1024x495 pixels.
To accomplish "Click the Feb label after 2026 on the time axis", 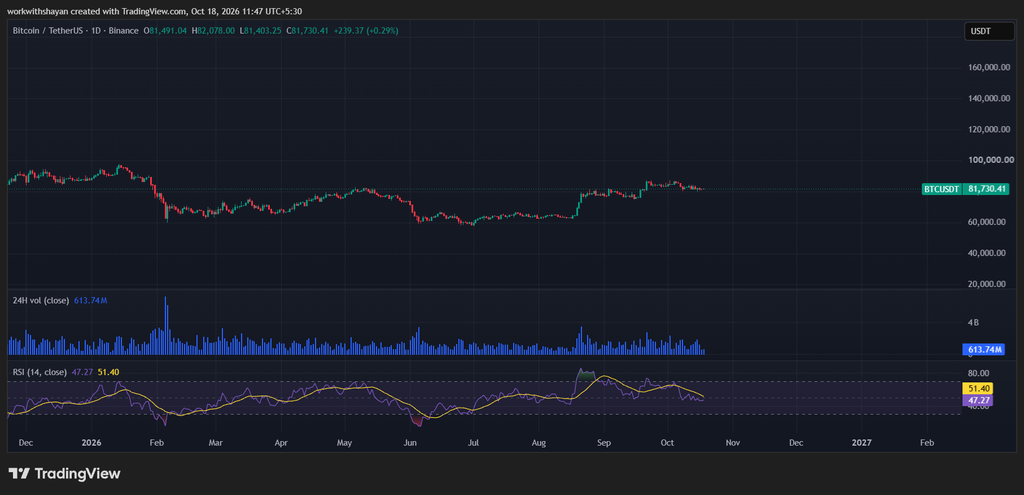I will tap(157, 443).
